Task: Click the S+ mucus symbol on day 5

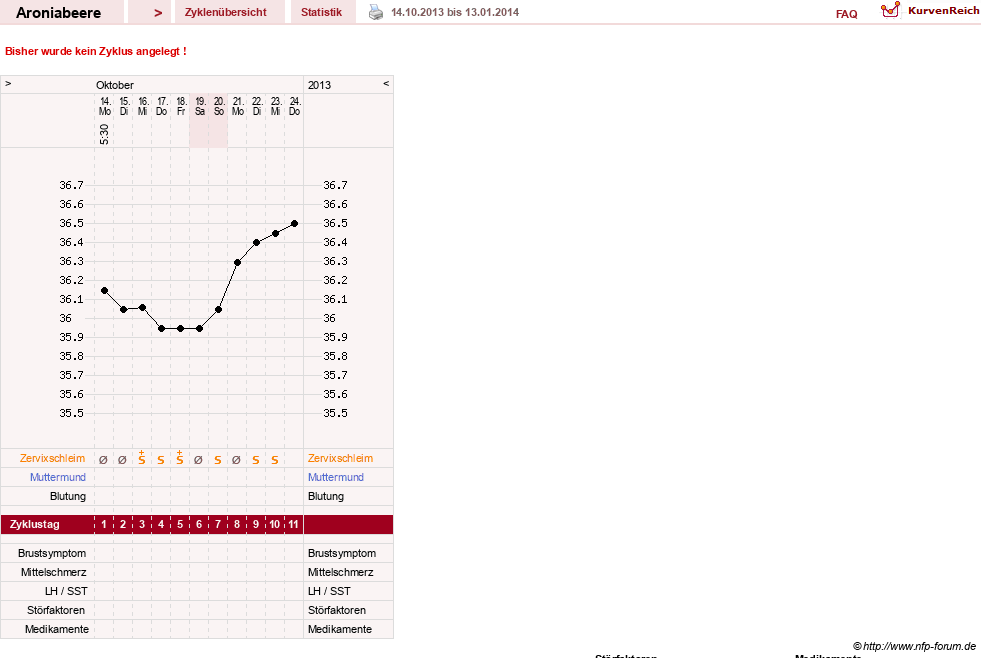Action: 180,457
